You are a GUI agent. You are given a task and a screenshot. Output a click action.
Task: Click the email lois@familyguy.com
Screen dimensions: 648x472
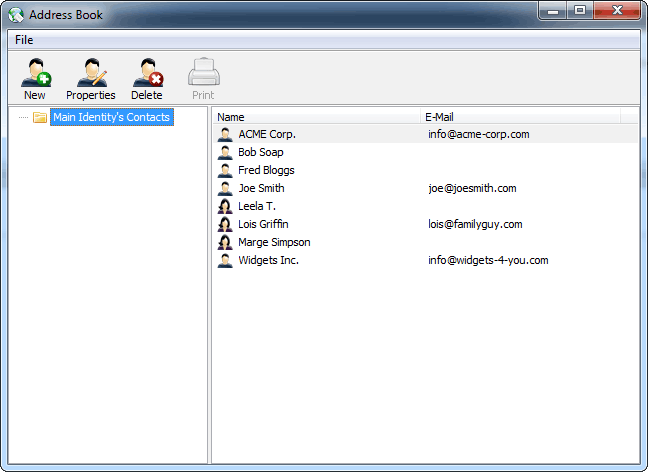tap(475, 224)
